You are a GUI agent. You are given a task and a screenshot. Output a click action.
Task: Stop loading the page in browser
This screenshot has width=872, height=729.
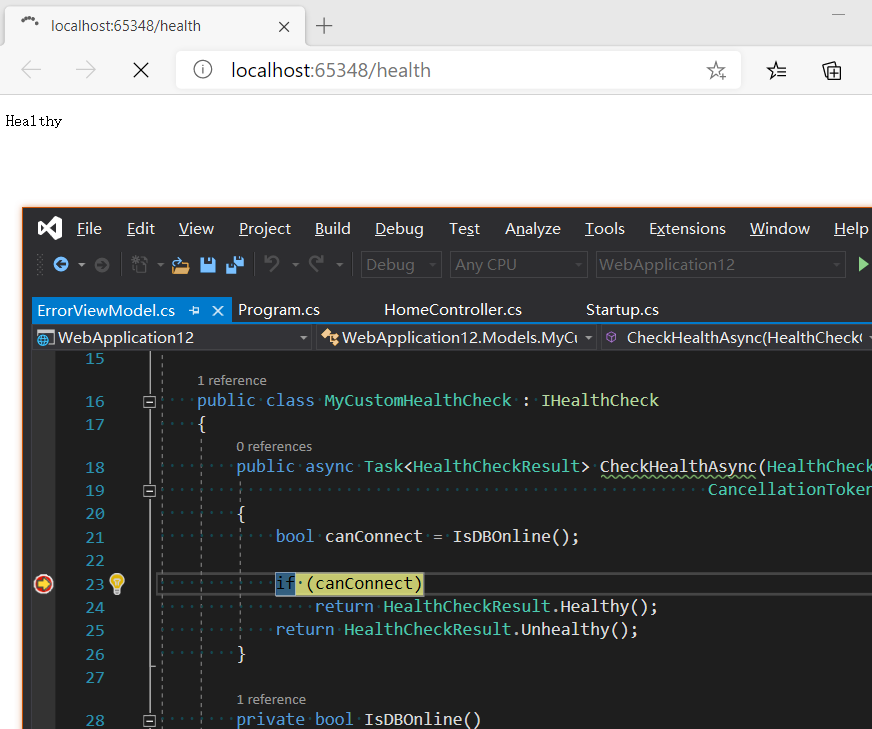click(x=141, y=70)
